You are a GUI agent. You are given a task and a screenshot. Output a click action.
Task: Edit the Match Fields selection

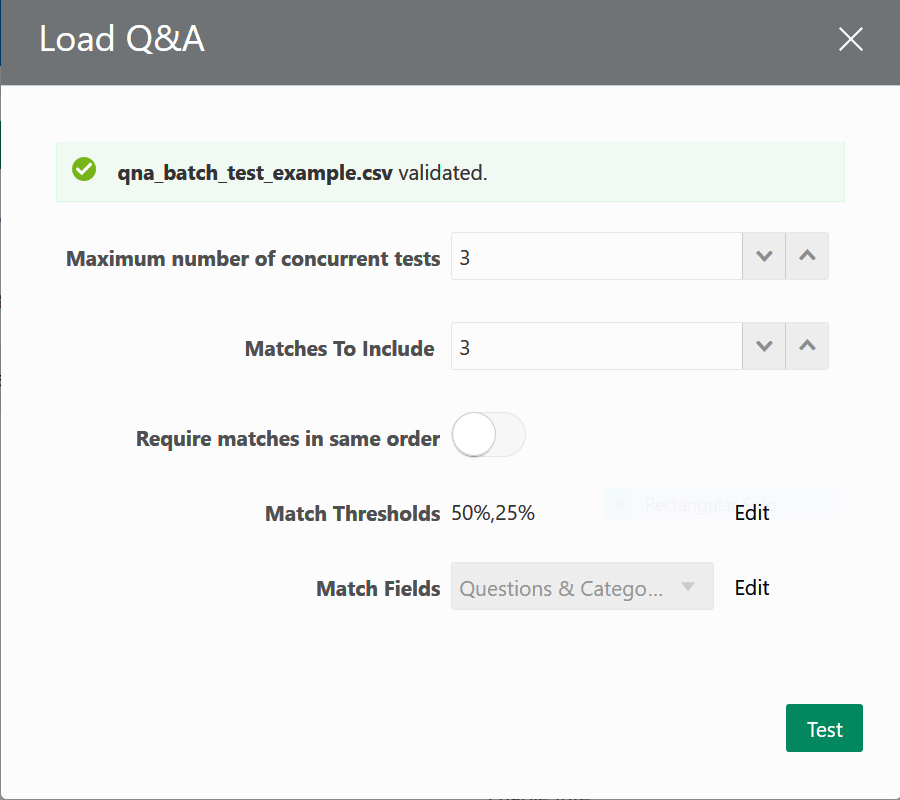point(752,587)
